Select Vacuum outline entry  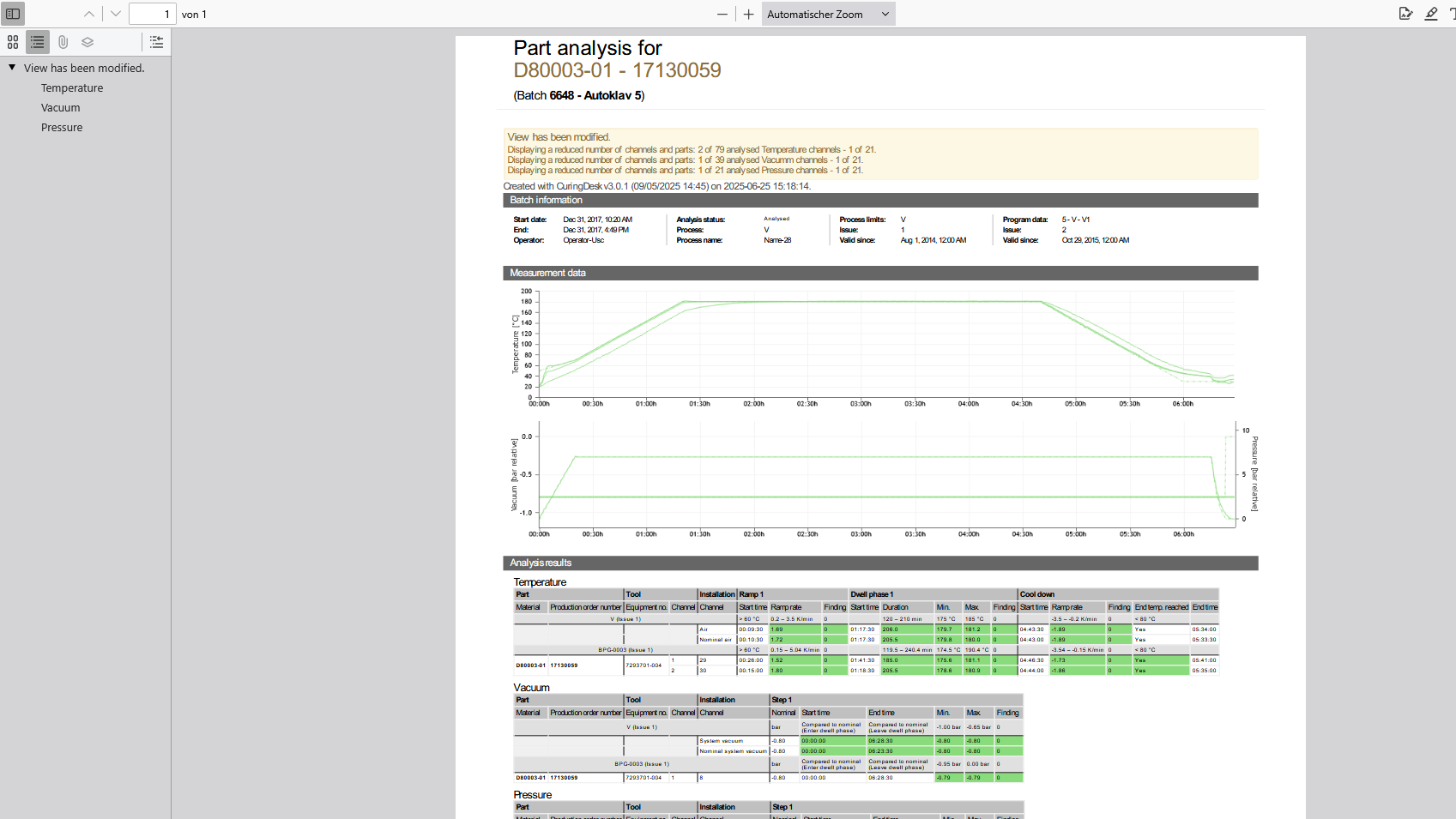(61, 108)
